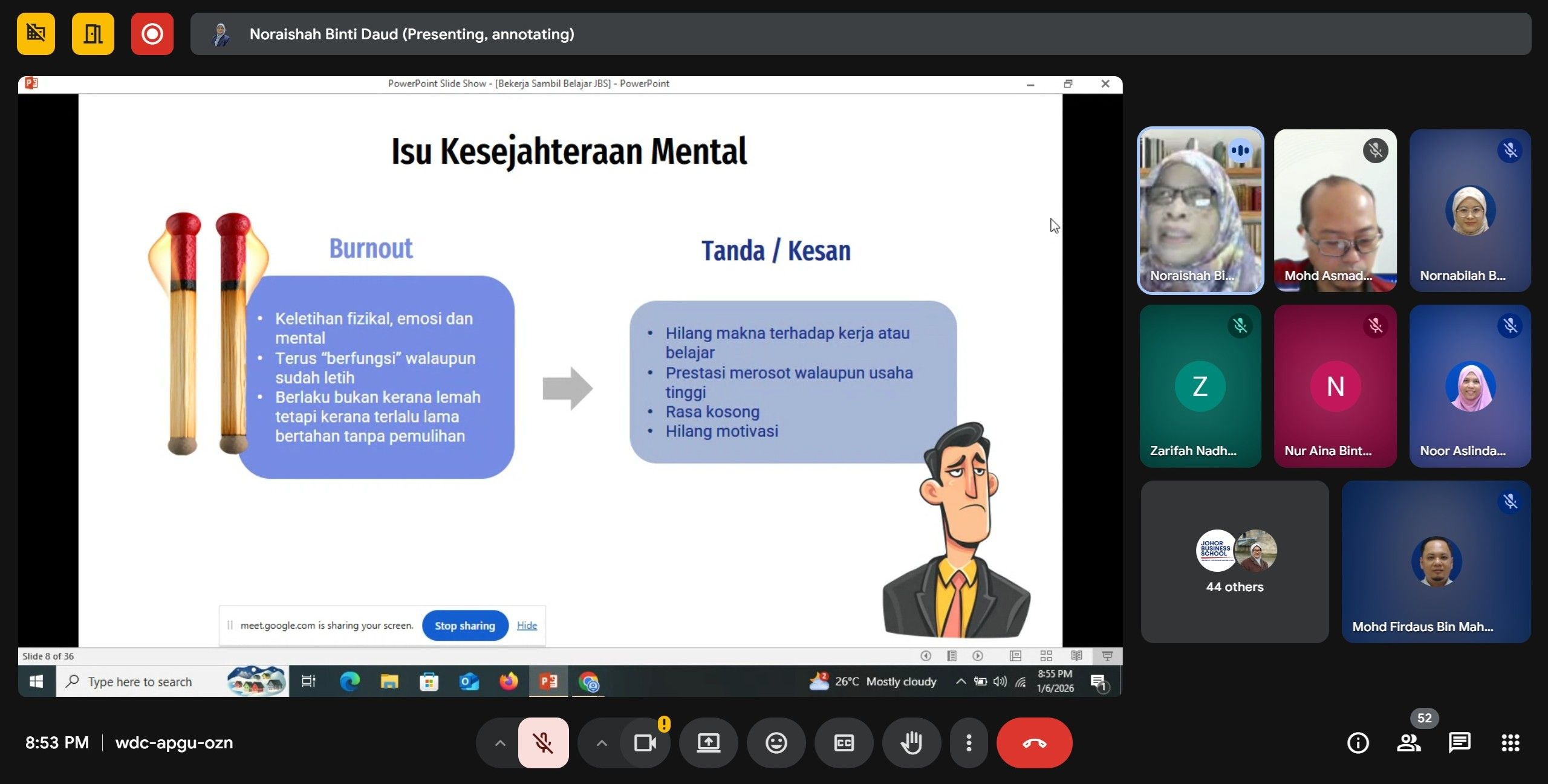The width and height of the screenshot is (1548, 784).
Task: Toggle the camera on or off
Action: pos(645,742)
